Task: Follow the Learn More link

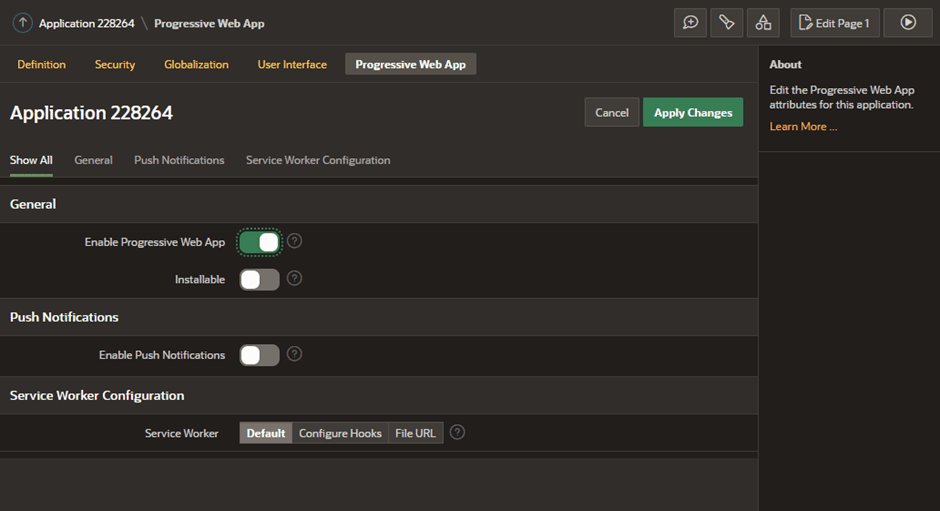Action: (803, 127)
